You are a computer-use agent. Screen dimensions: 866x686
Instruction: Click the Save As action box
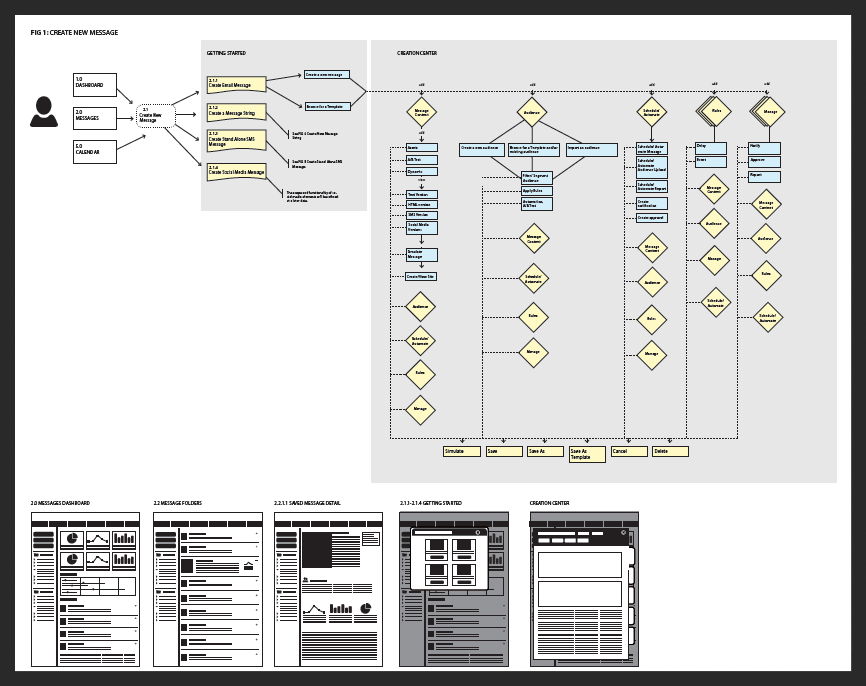(545, 451)
